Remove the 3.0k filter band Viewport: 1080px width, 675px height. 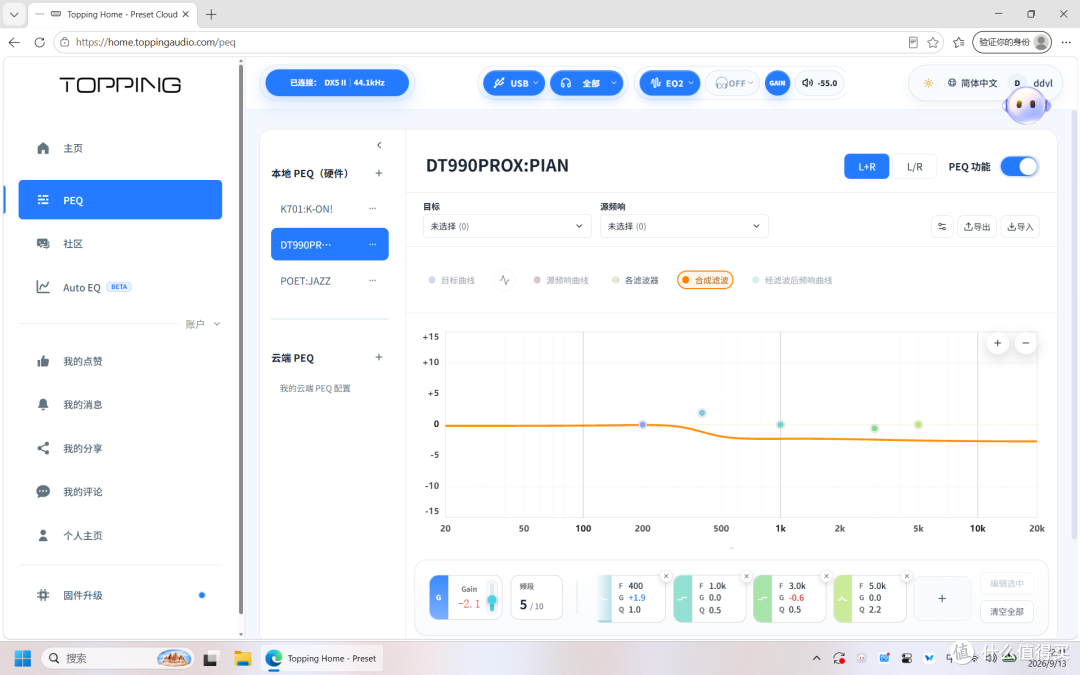click(x=827, y=576)
